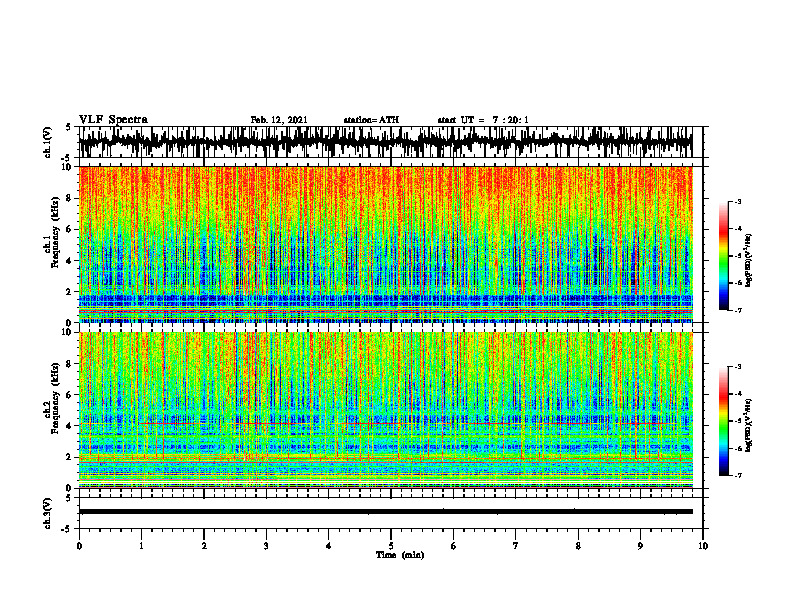Screen dimensions: 792x612
Task: Click the "5" tick on the time axis
Action: (391, 546)
